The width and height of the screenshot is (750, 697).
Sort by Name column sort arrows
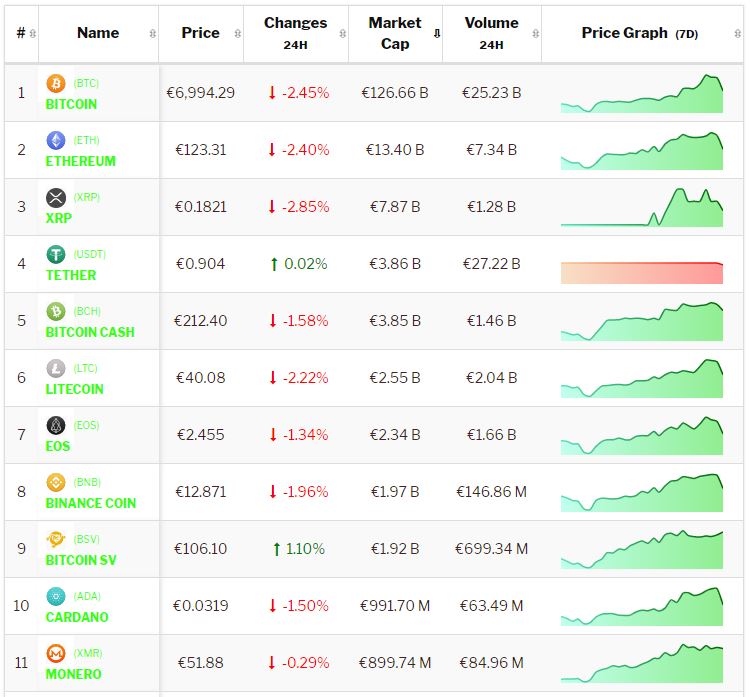(152, 34)
